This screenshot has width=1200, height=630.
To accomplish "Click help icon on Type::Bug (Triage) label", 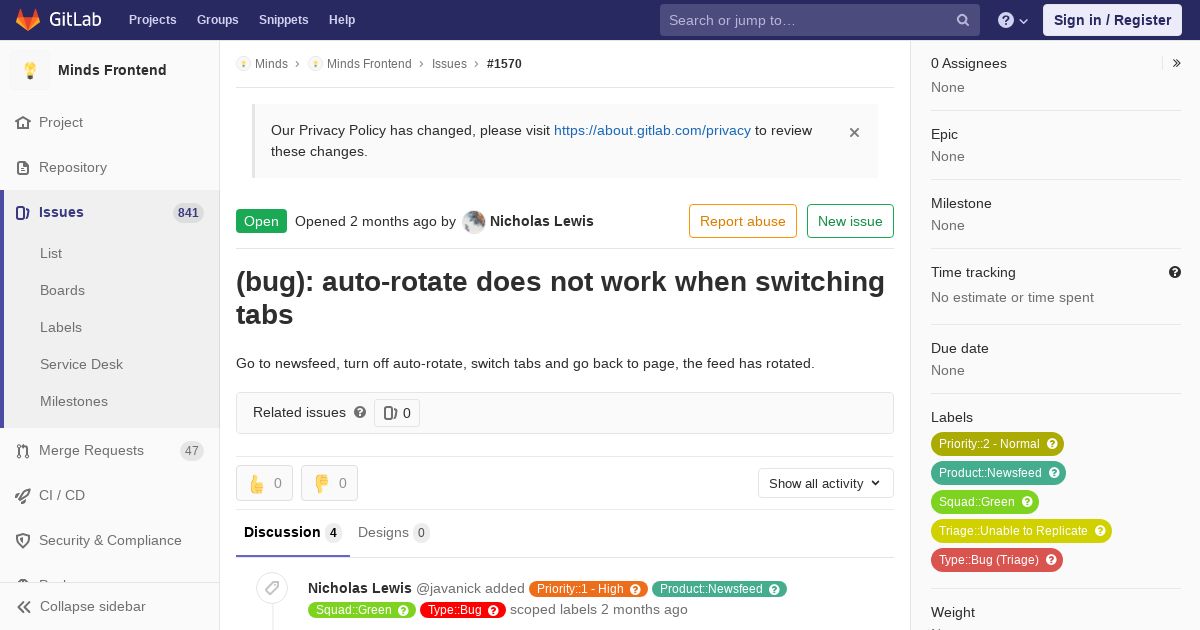I will click(x=1051, y=560).
